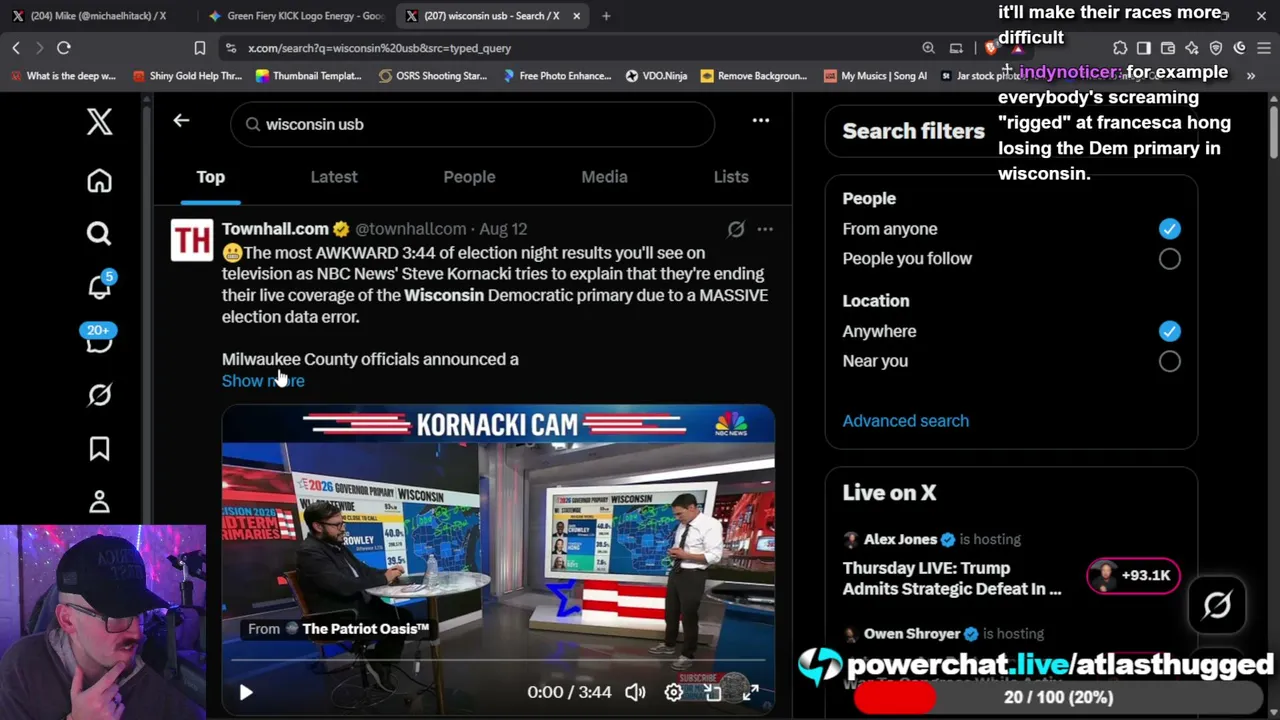Switch to the Top results tab
The image size is (1280, 720).
click(x=210, y=177)
